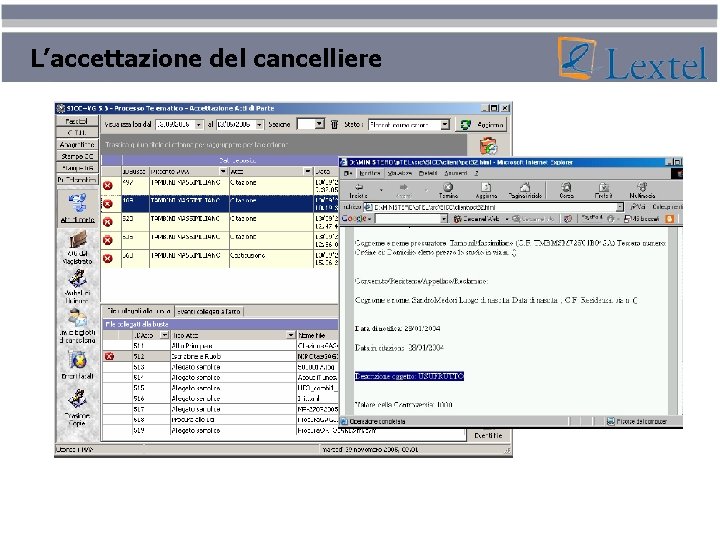
Task: Click 'Valore della Controversia: 1000' text
Action: tap(404, 405)
